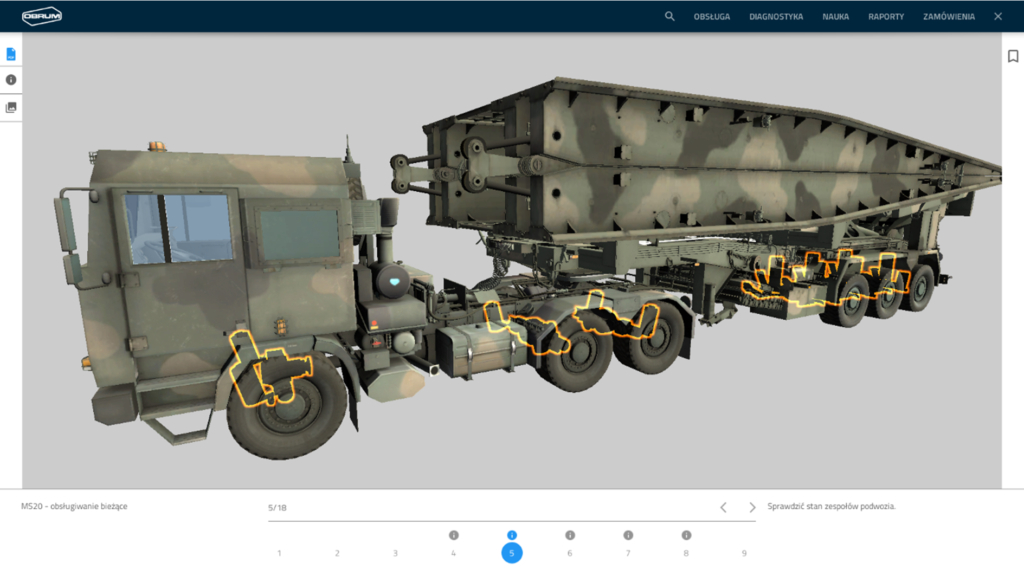Jump to step 2 in the timeline

point(337,553)
